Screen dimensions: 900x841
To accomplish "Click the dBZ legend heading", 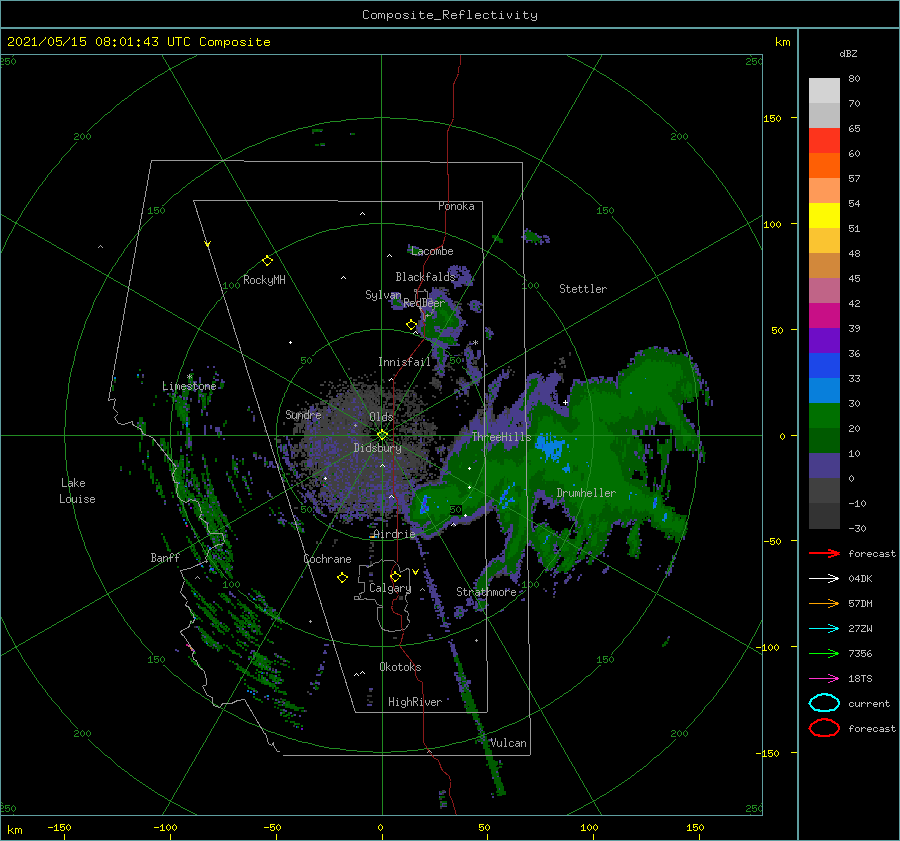I will tap(848, 53).
